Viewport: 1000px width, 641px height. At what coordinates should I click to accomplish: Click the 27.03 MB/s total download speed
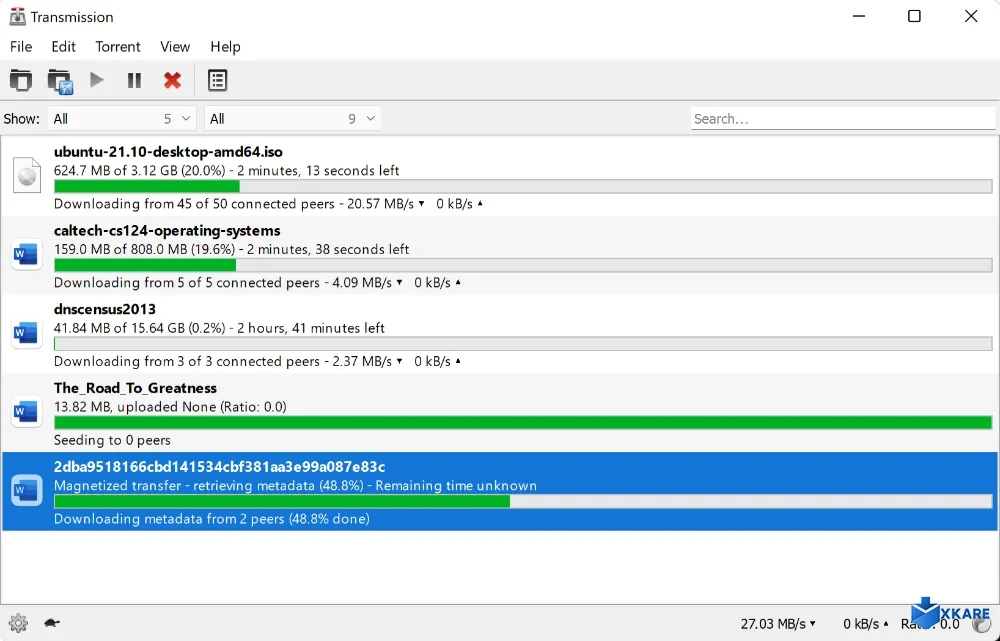point(778,624)
